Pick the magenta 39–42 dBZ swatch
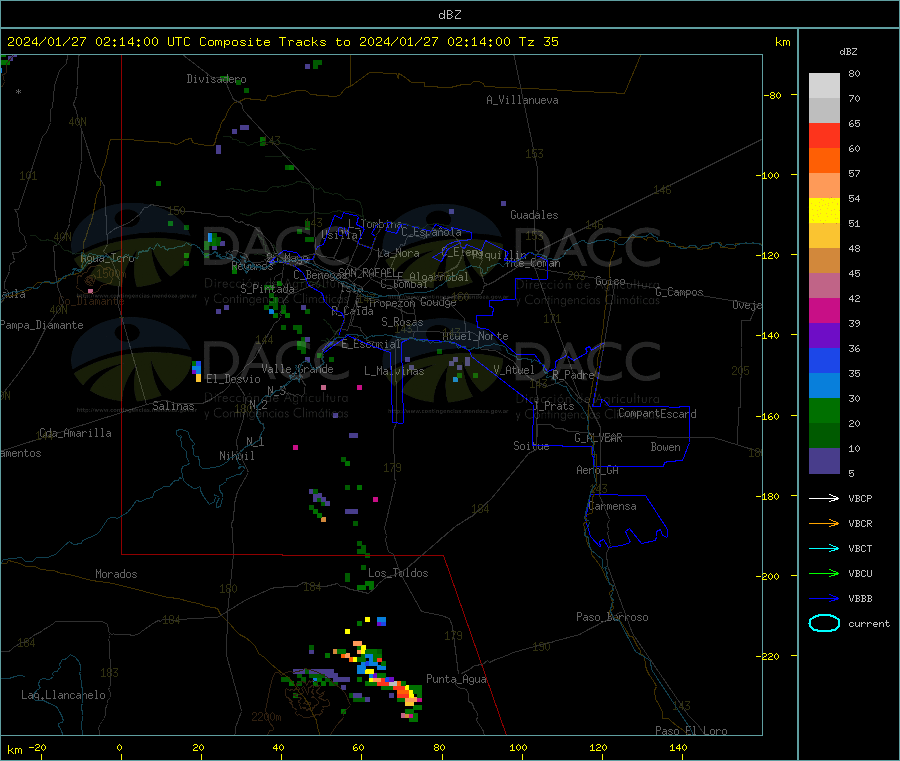Image resolution: width=900 pixels, height=761 pixels. coord(824,310)
